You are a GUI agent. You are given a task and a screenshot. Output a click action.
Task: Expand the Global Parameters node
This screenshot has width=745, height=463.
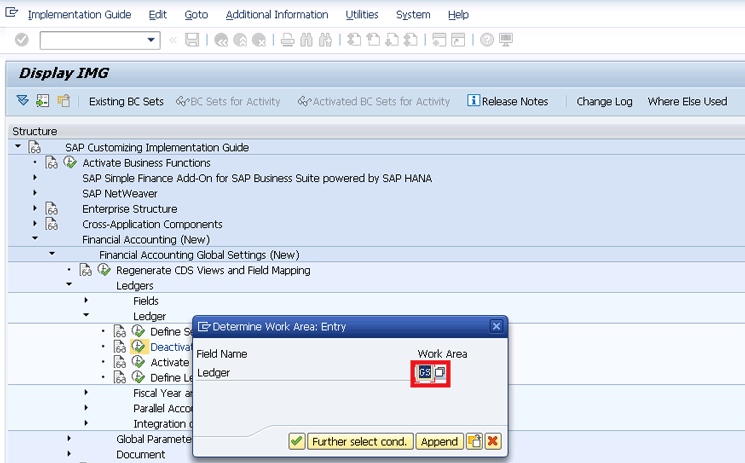coord(69,438)
